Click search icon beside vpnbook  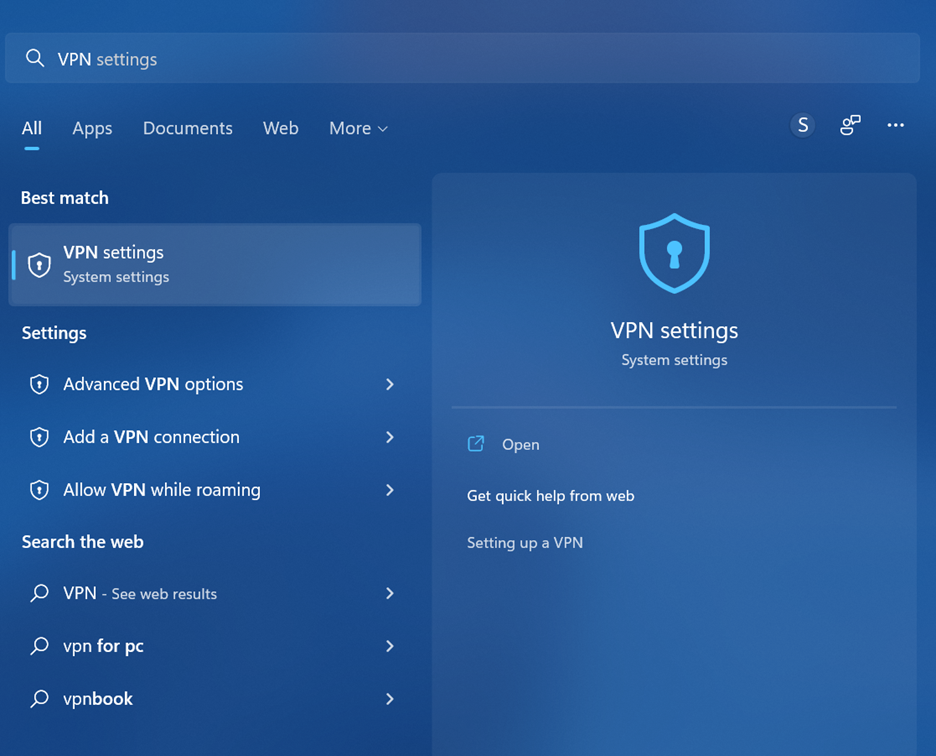click(39, 699)
